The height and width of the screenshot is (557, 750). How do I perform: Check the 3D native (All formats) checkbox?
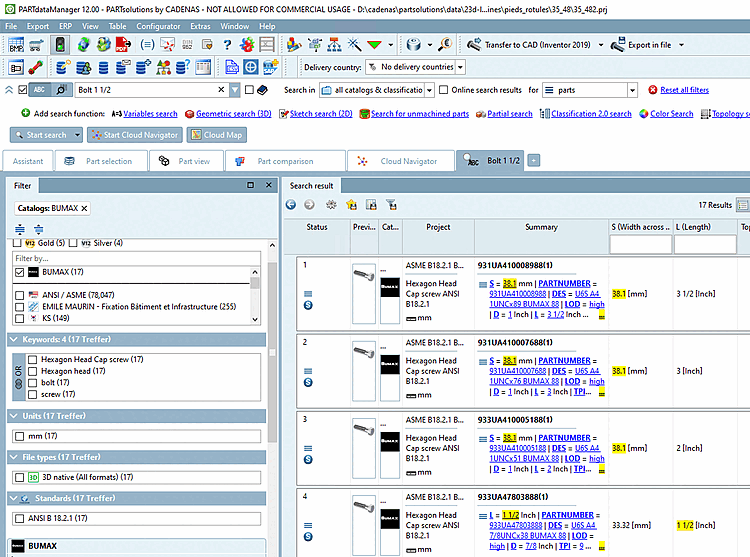20,478
